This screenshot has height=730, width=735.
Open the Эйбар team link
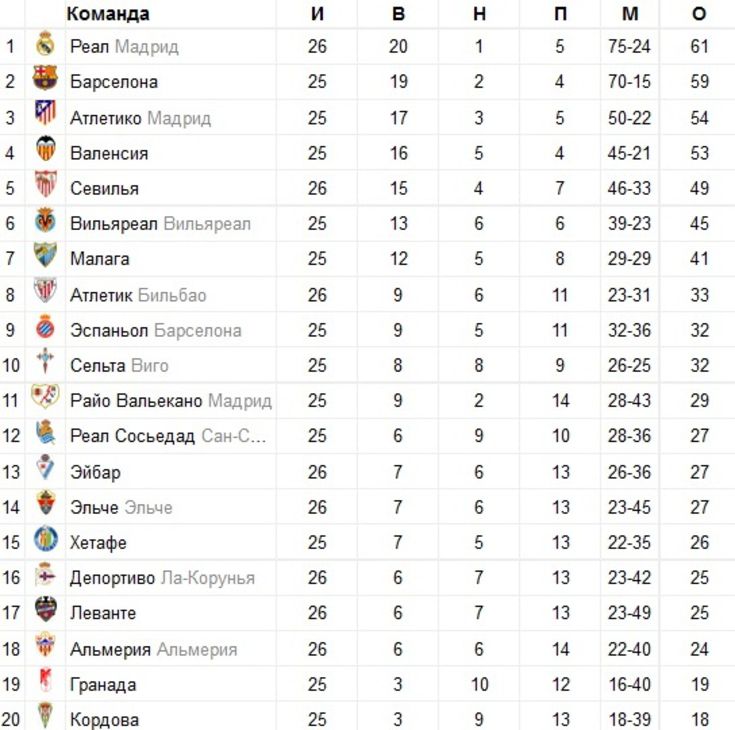click(95, 472)
